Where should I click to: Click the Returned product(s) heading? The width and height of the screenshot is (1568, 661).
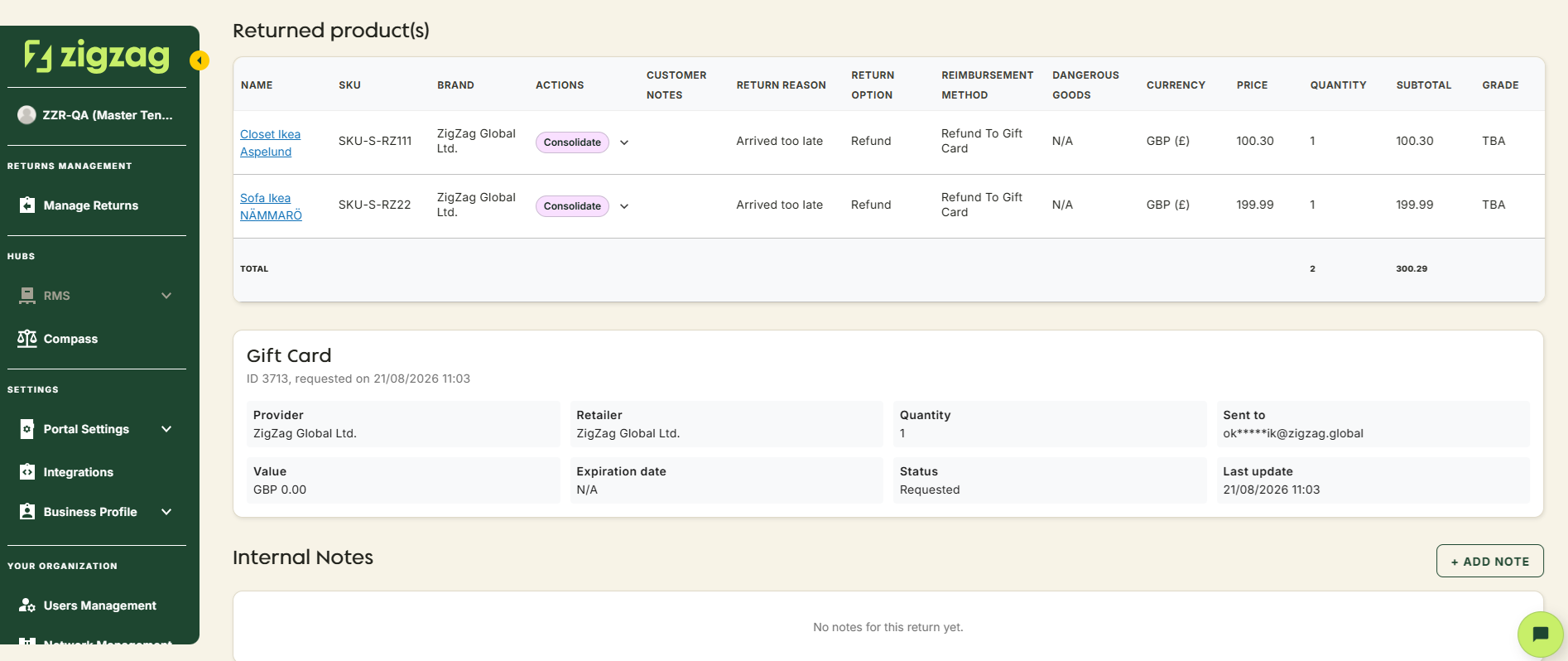331,31
